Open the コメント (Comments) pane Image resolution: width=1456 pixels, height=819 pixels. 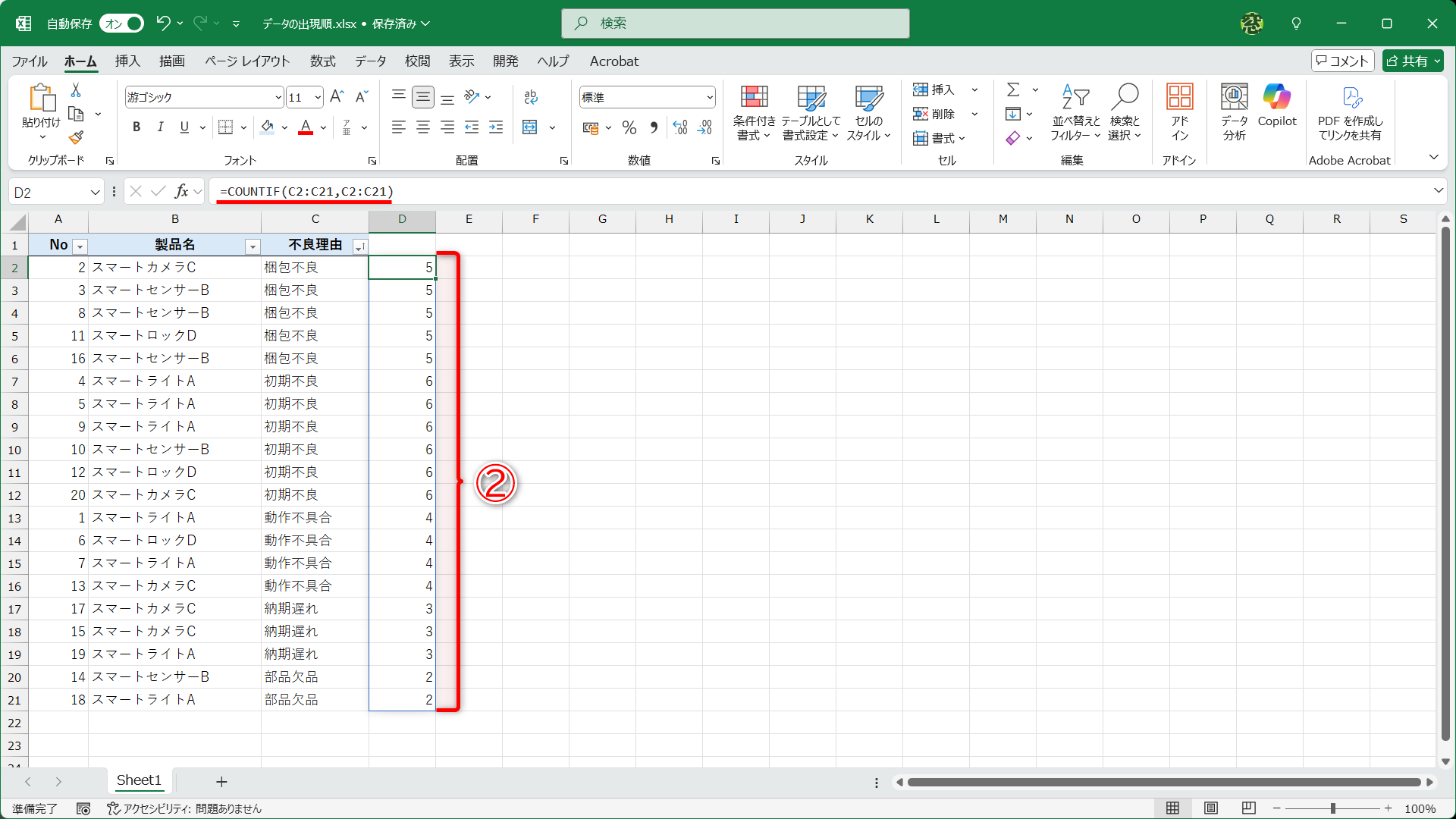[1342, 61]
